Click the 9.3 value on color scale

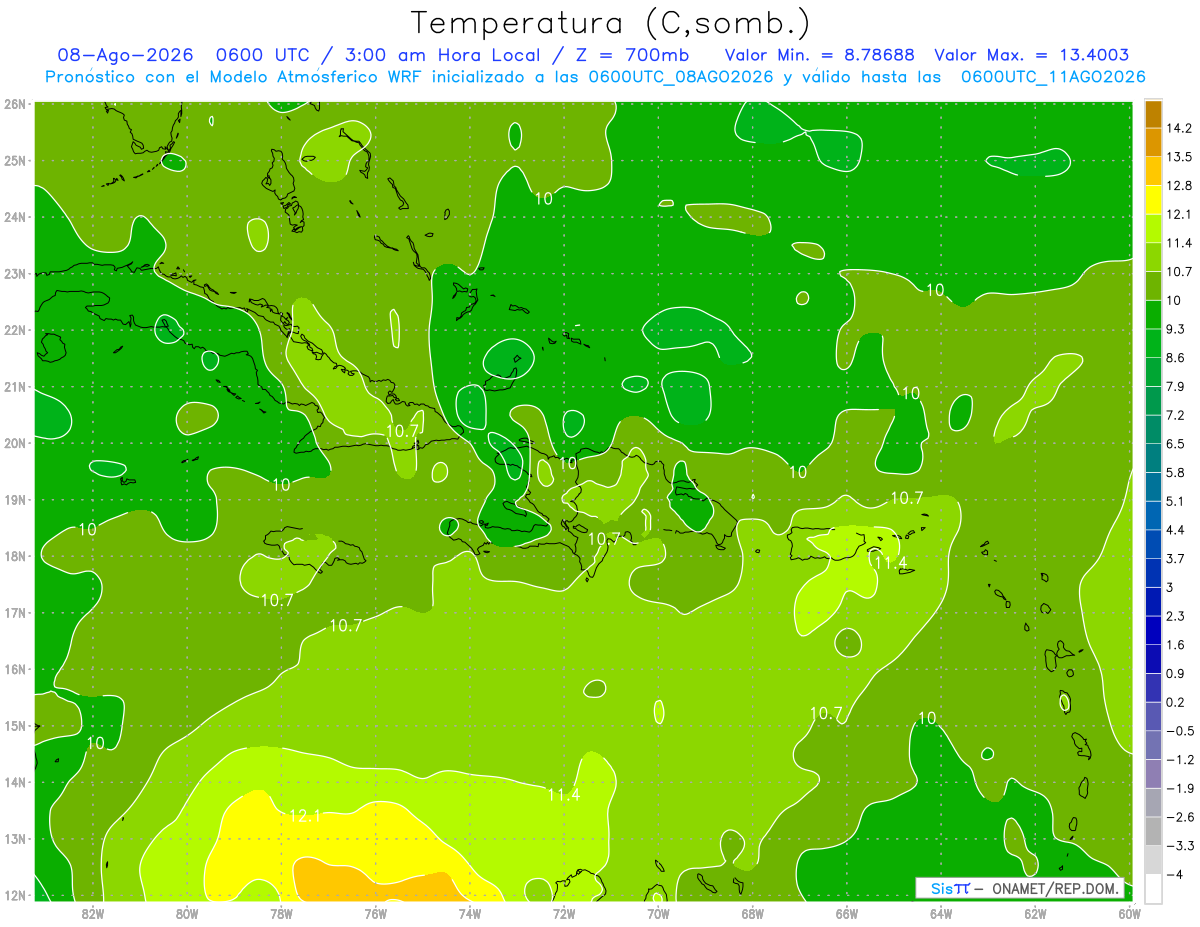[1175, 329]
